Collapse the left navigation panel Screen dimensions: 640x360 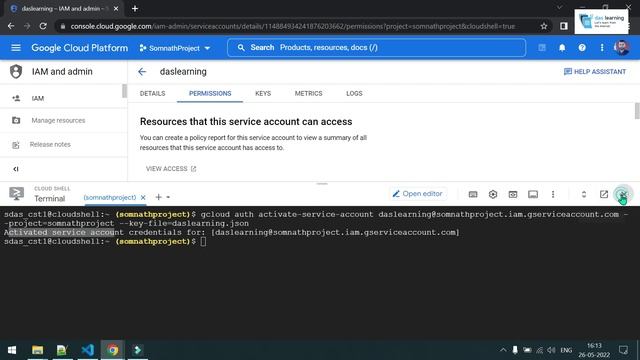tap(16, 169)
